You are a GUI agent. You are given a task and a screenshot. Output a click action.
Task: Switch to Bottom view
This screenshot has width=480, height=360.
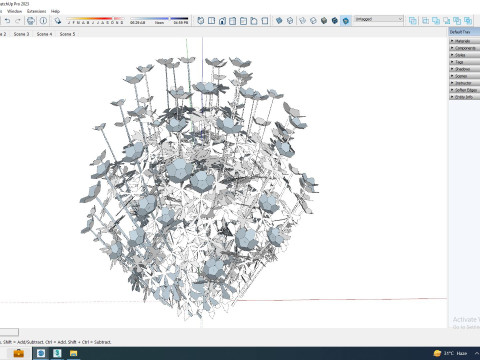(265, 21)
